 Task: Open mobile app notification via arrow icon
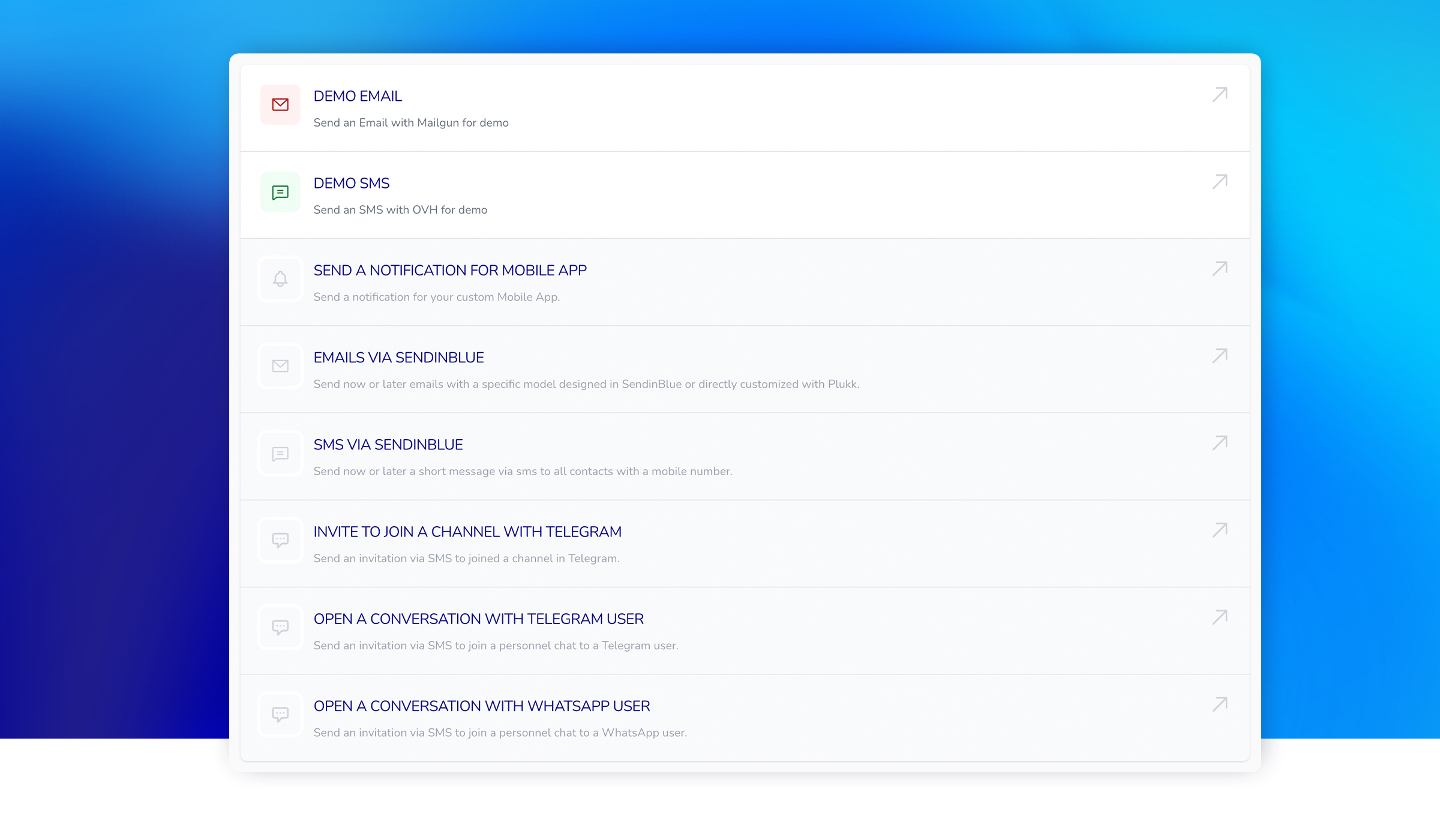pos(1220,269)
